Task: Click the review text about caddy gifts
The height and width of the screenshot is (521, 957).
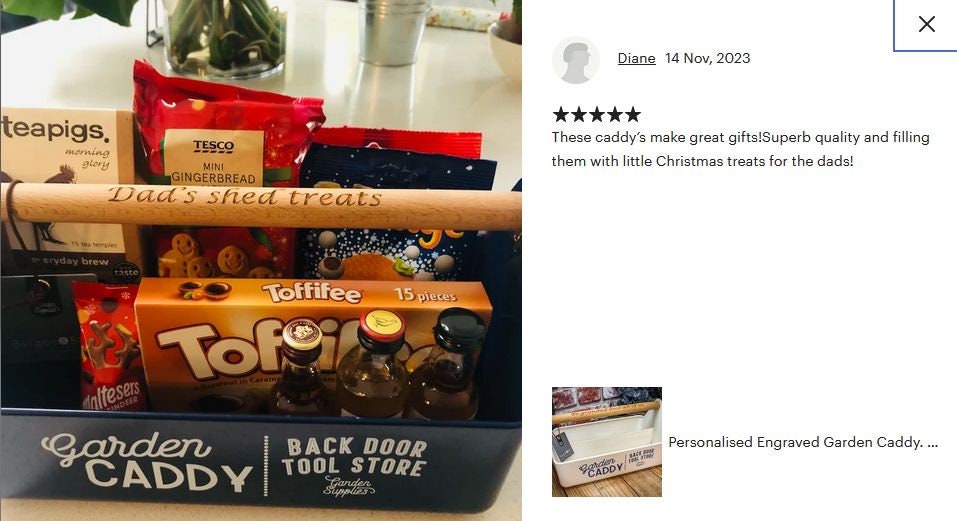Action: [740, 149]
